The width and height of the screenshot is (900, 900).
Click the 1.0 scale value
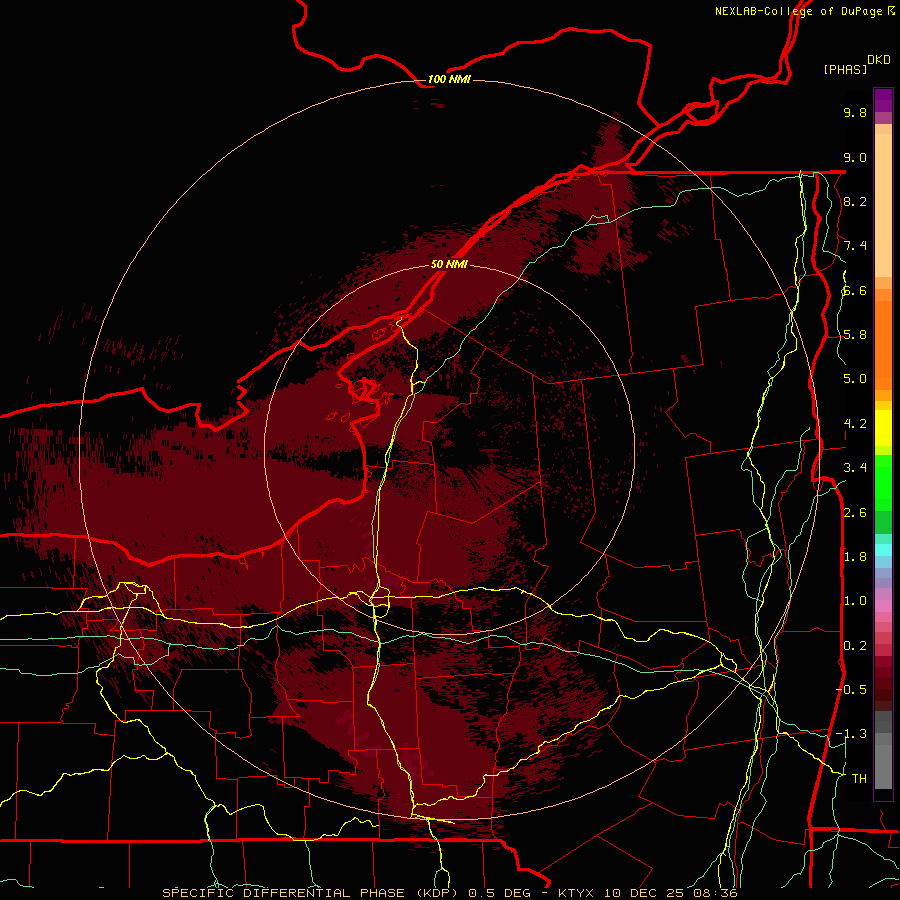click(855, 601)
